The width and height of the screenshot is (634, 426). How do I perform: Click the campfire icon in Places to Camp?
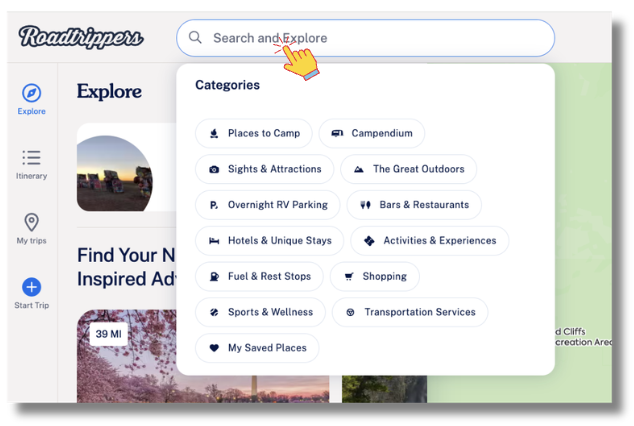(214, 133)
